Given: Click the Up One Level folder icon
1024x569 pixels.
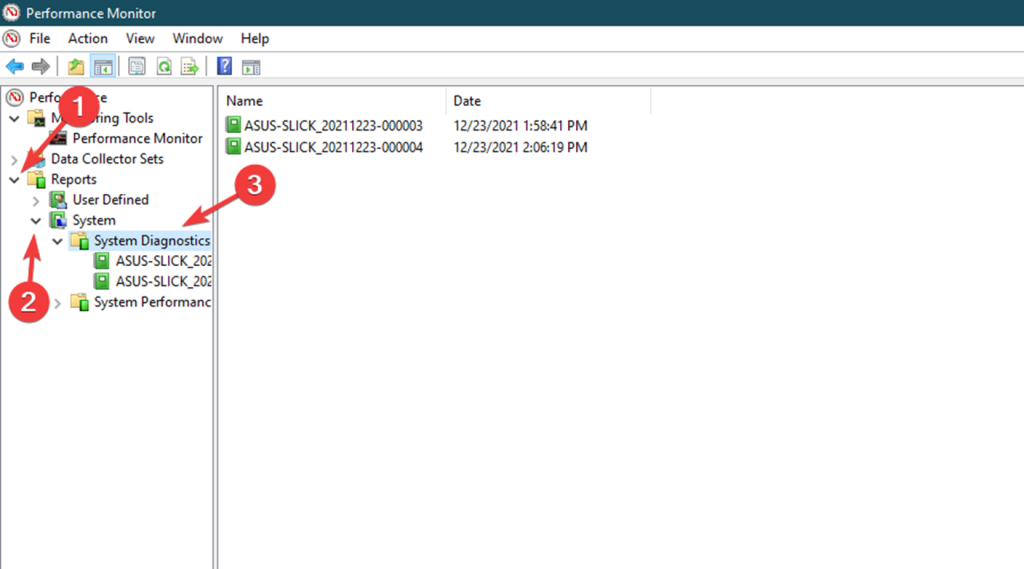Looking at the screenshot, I should [x=76, y=67].
